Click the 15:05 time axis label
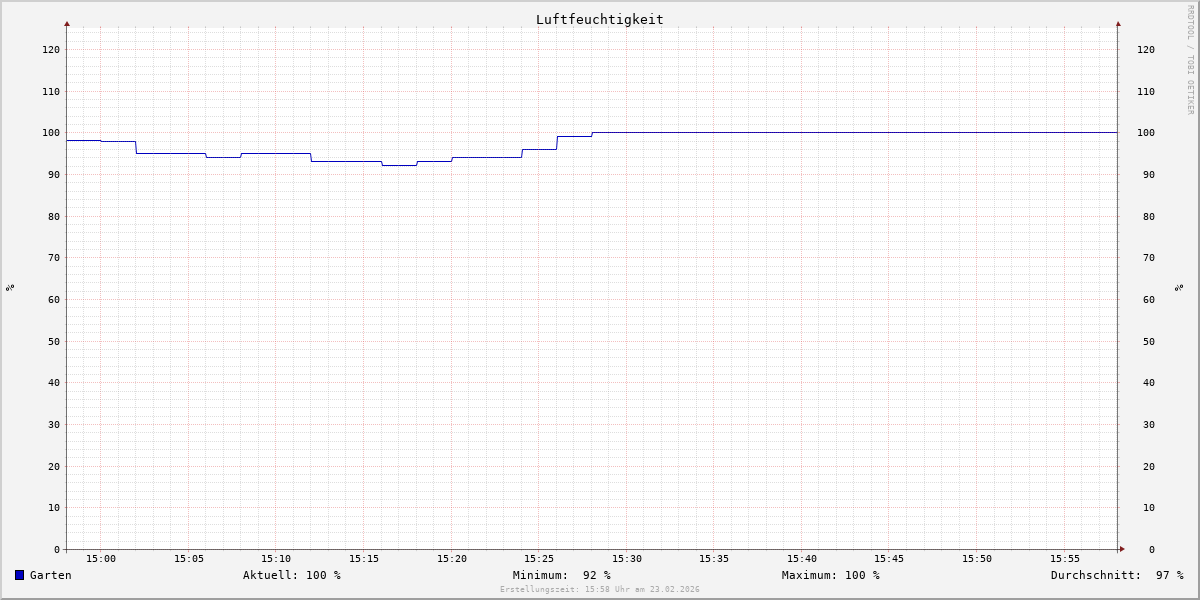Image resolution: width=1200 pixels, height=600 pixels. point(189,559)
